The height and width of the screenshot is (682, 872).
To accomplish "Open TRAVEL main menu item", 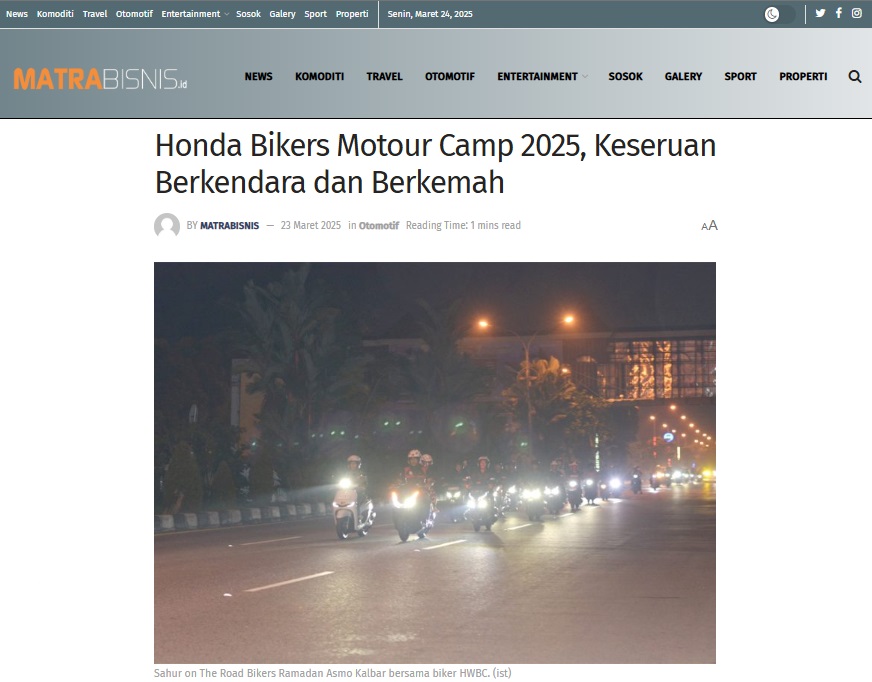I will 384,77.
